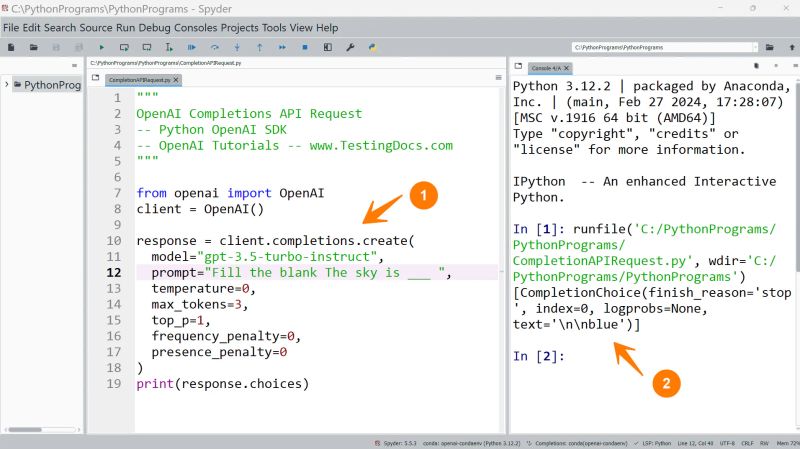Click the working directory path field
This screenshot has height=449, width=800.
tap(662, 47)
